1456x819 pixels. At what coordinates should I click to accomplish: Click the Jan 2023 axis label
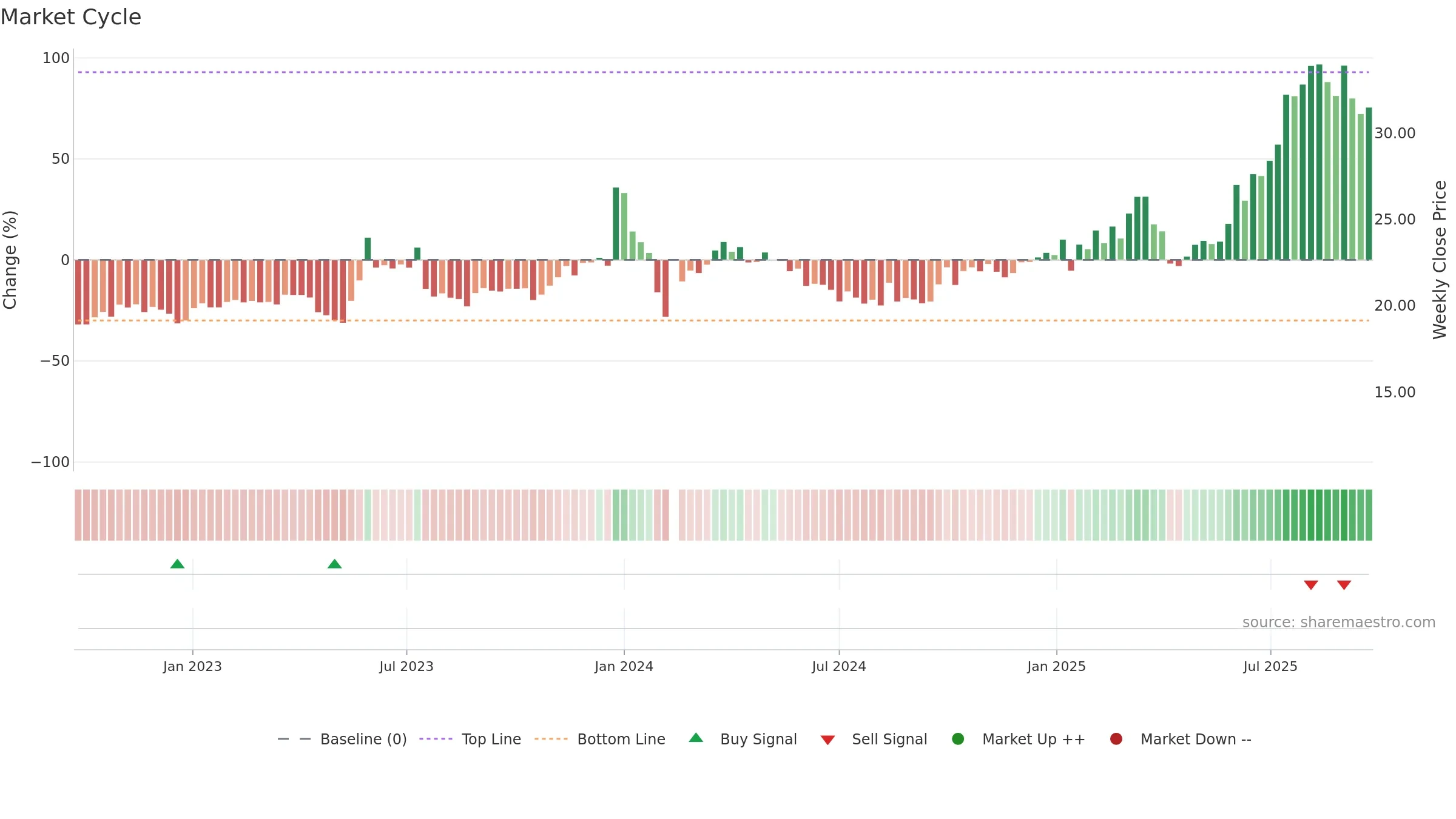click(192, 667)
